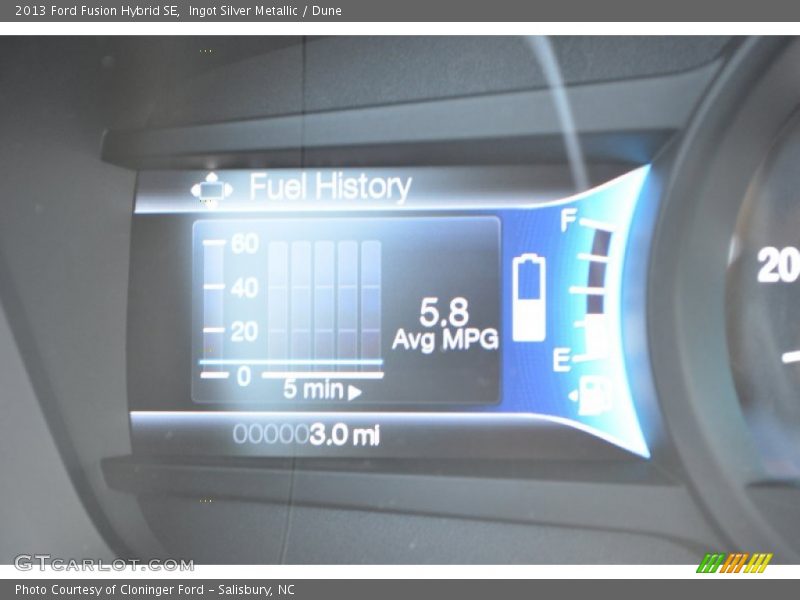Expand the 5 min interval arrow

tap(355, 393)
